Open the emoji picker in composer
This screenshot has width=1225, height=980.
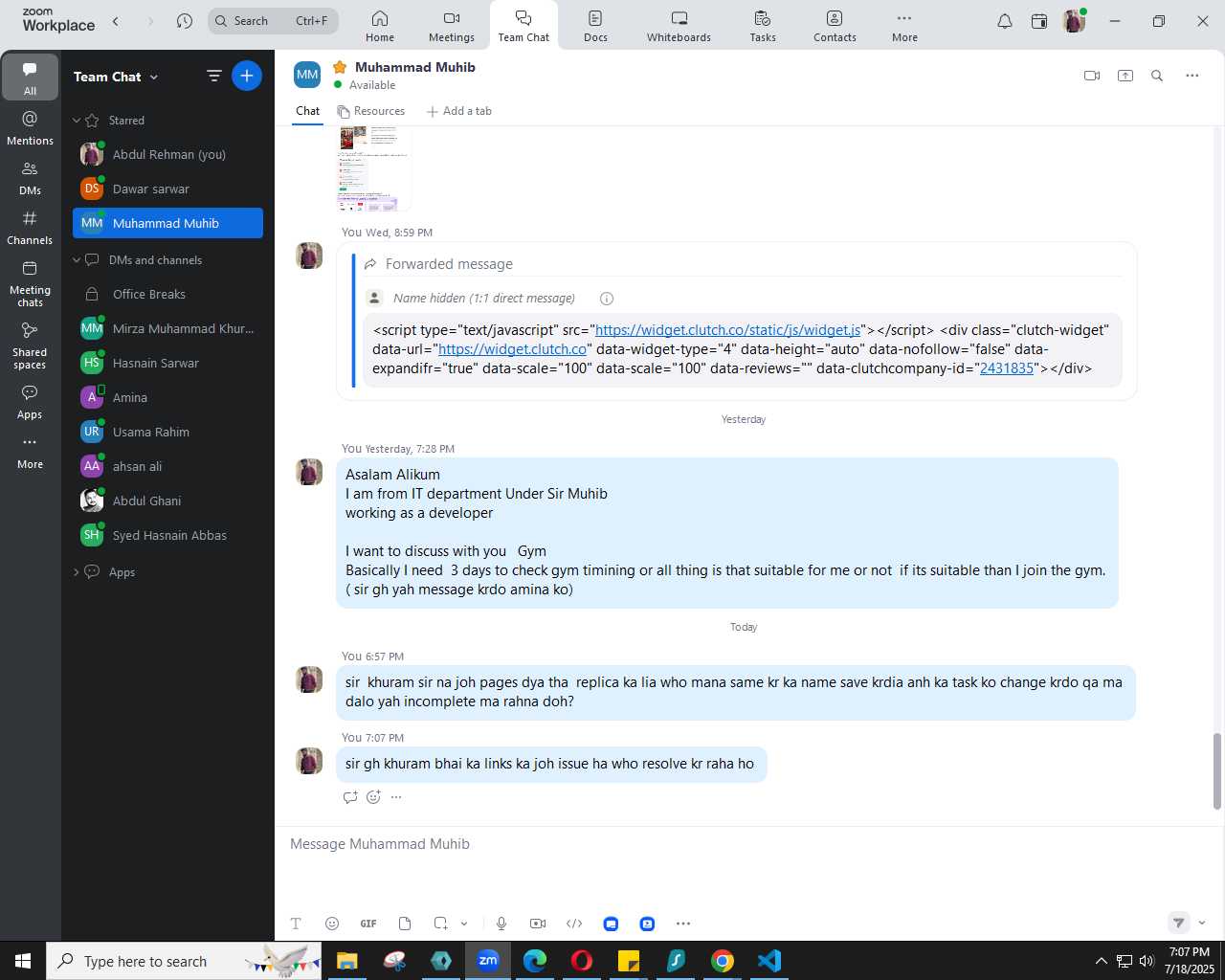[332, 924]
